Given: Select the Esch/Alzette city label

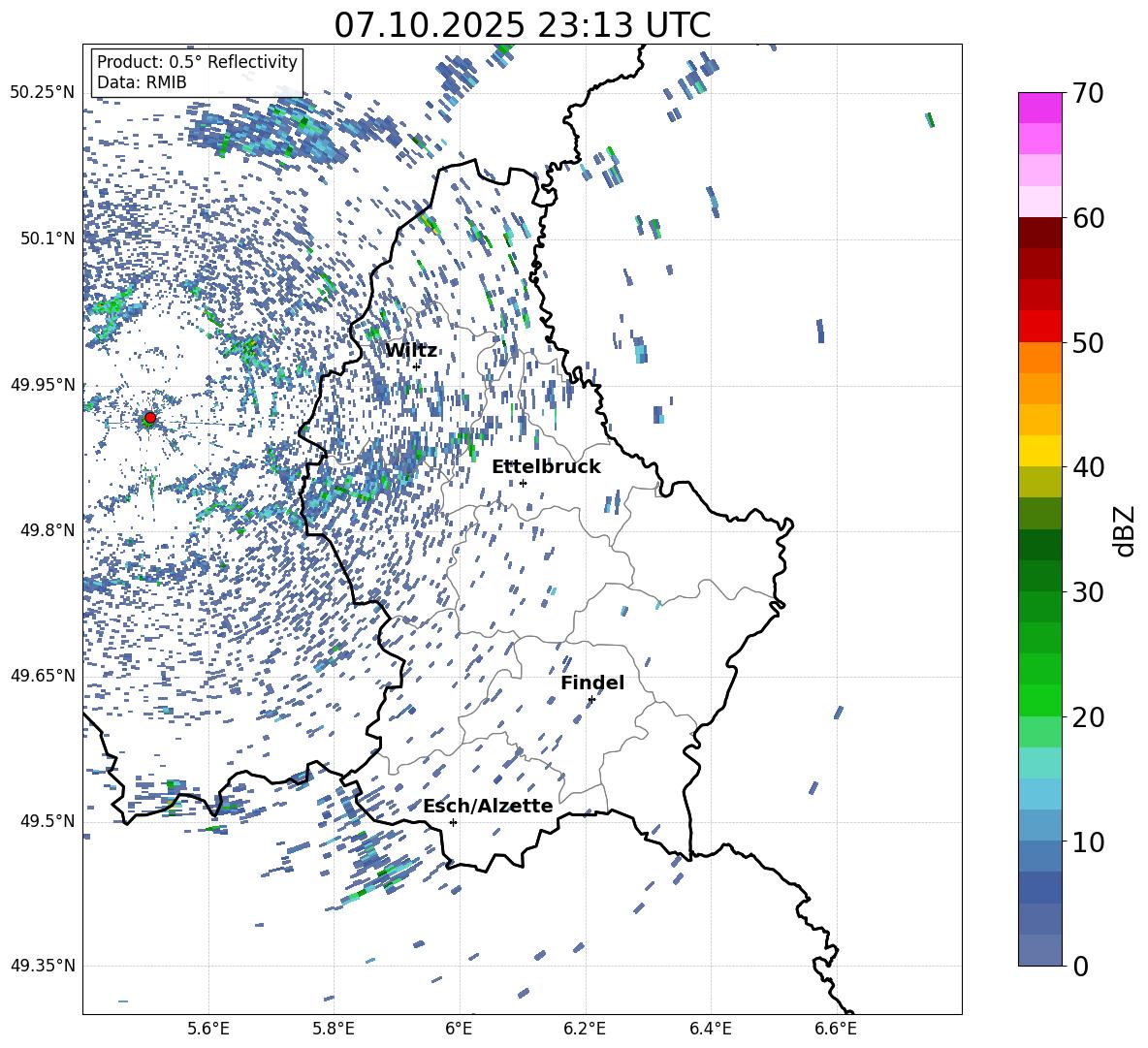Looking at the screenshot, I should coord(488,807).
